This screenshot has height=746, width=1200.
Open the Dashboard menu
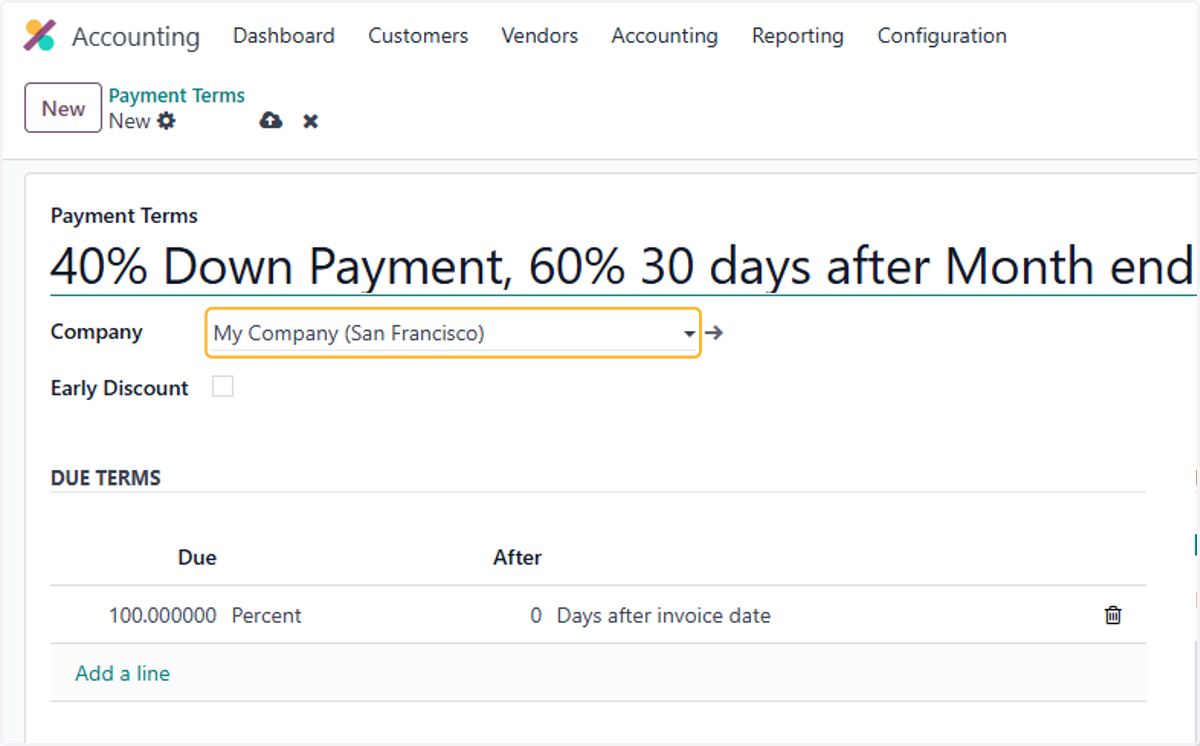(x=284, y=36)
